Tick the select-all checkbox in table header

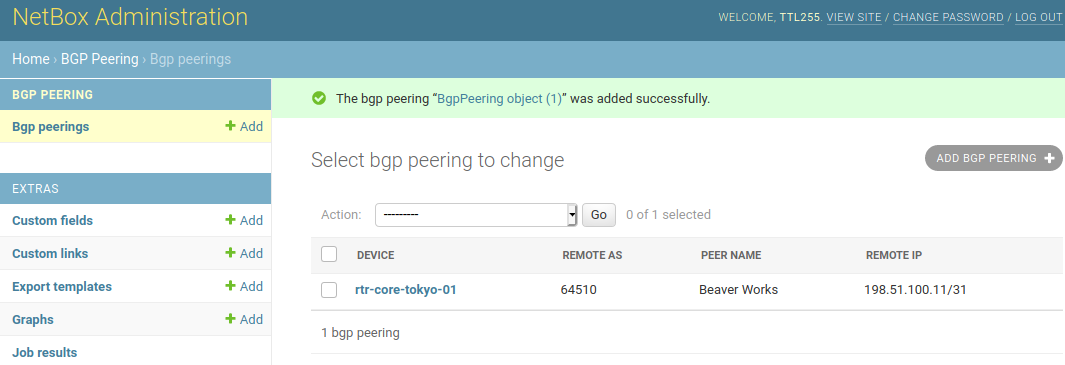click(x=329, y=254)
